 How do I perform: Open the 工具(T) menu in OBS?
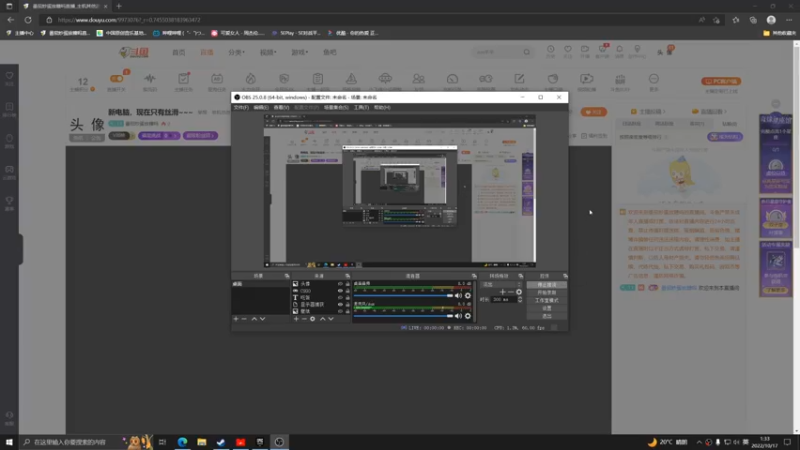pyautogui.click(x=361, y=108)
